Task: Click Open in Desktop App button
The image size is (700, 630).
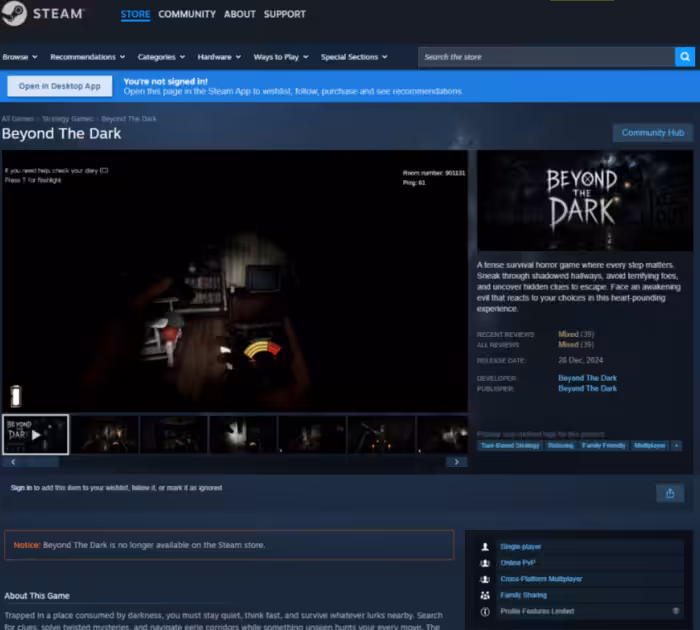Action: [x=60, y=86]
